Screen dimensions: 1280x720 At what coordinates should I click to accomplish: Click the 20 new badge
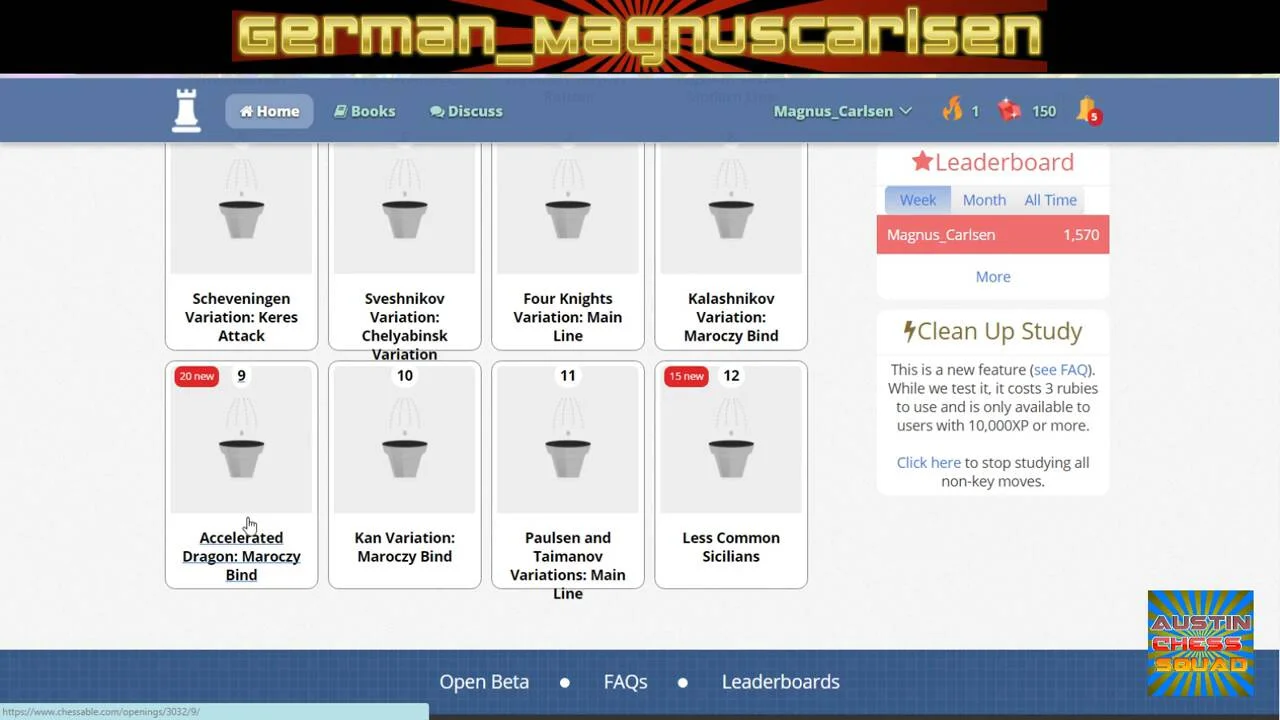[196, 376]
